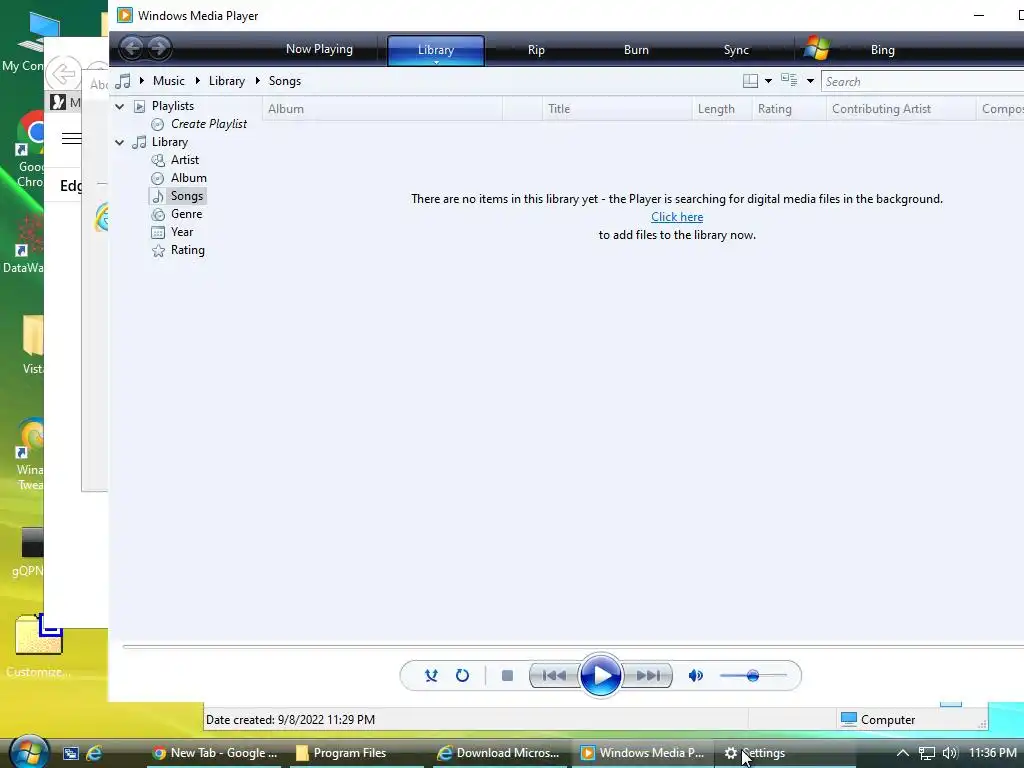Open the Windows Start orb
The width and height of the screenshot is (1024, 768).
tap(29, 752)
